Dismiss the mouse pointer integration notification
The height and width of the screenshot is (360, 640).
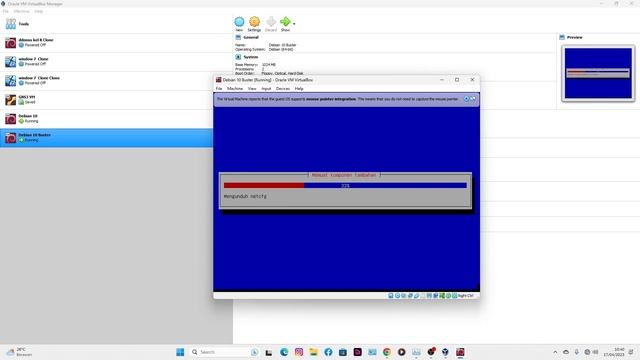[x=467, y=99]
